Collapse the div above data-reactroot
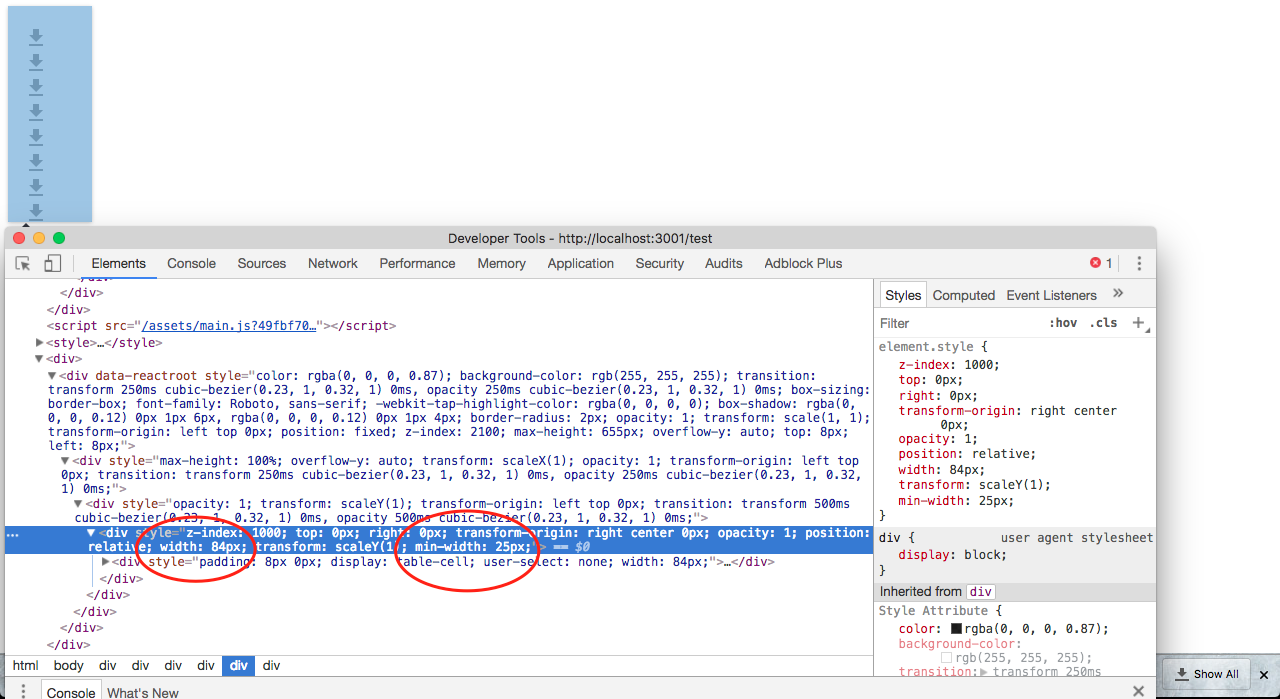Viewport: 1280px width, 699px height. point(40,358)
